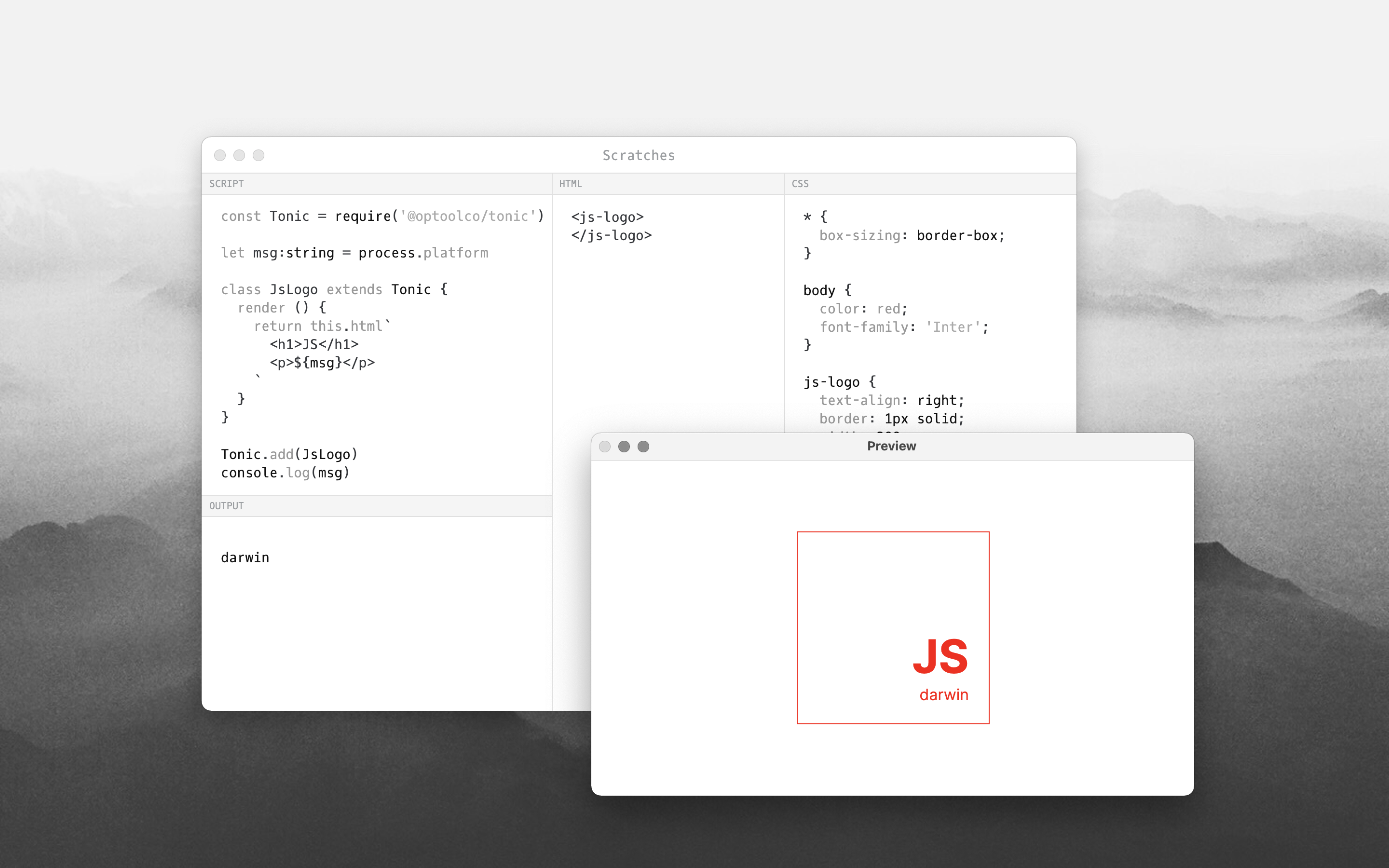
Task: Click 'darwin' text in OUTPUT panel
Action: (x=245, y=558)
